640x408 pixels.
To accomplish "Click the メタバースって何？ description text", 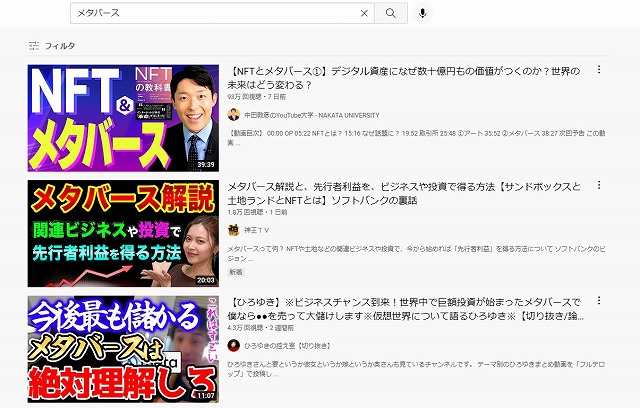I will tap(416, 253).
